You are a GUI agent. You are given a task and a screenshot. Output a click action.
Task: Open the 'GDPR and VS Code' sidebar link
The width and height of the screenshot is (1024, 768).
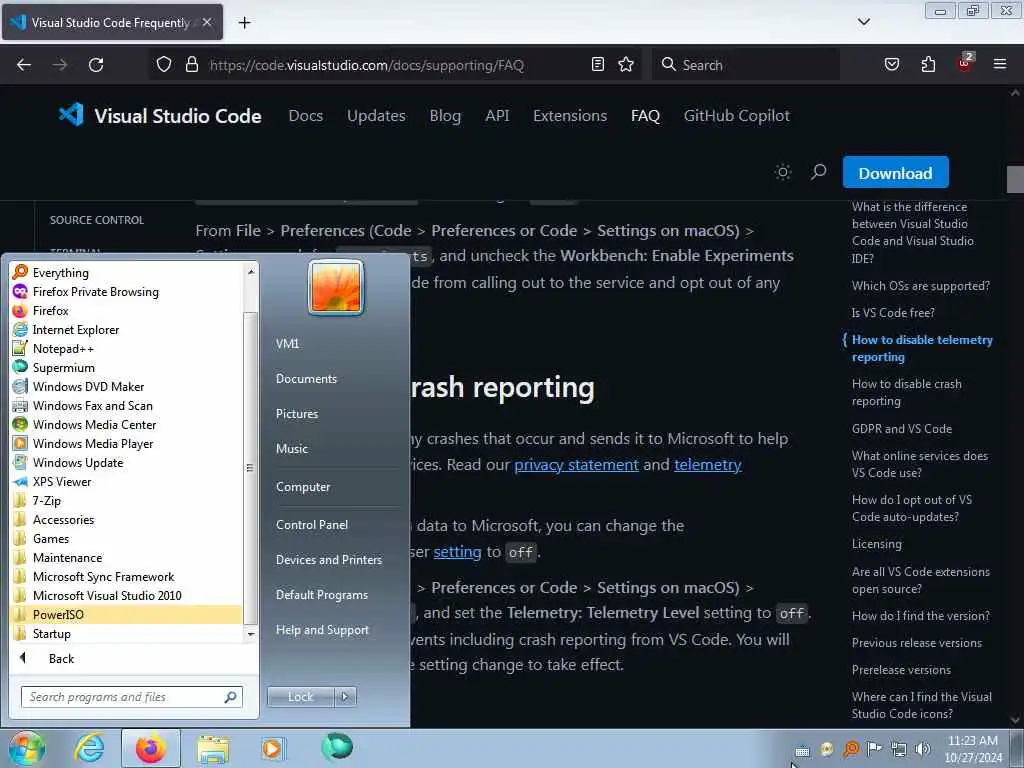click(x=901, y=428)
